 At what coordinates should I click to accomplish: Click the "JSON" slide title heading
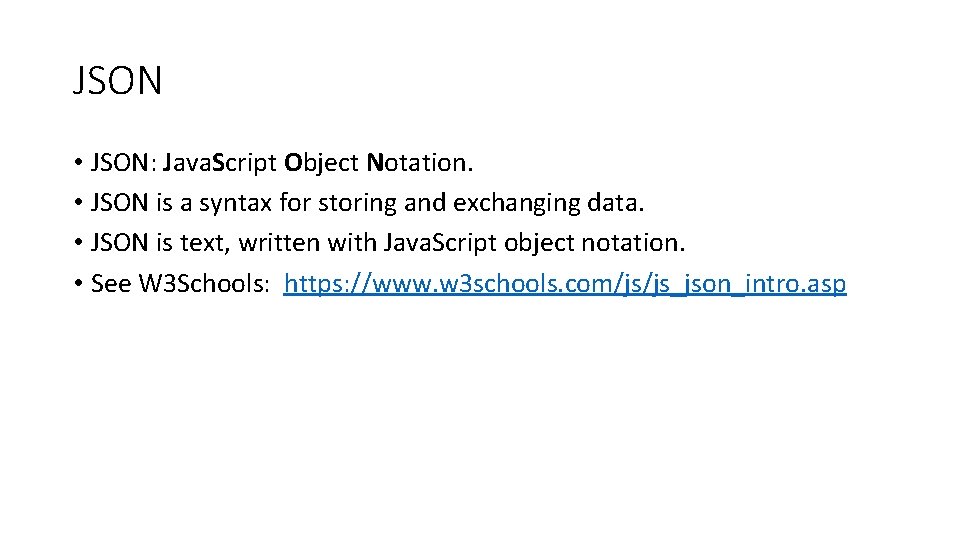click(117, 81)
